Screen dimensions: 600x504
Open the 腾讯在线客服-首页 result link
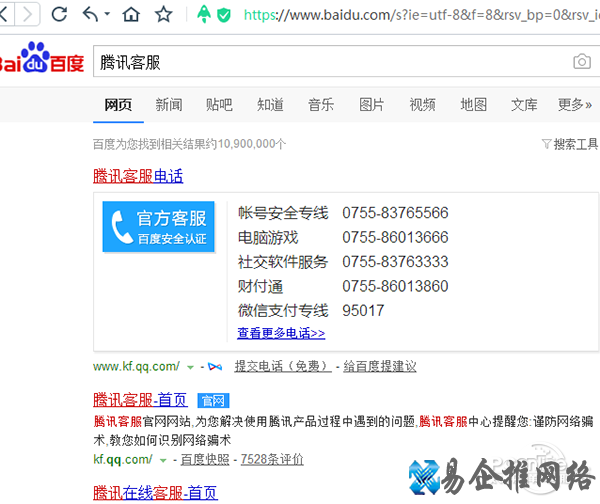(156, 493)
